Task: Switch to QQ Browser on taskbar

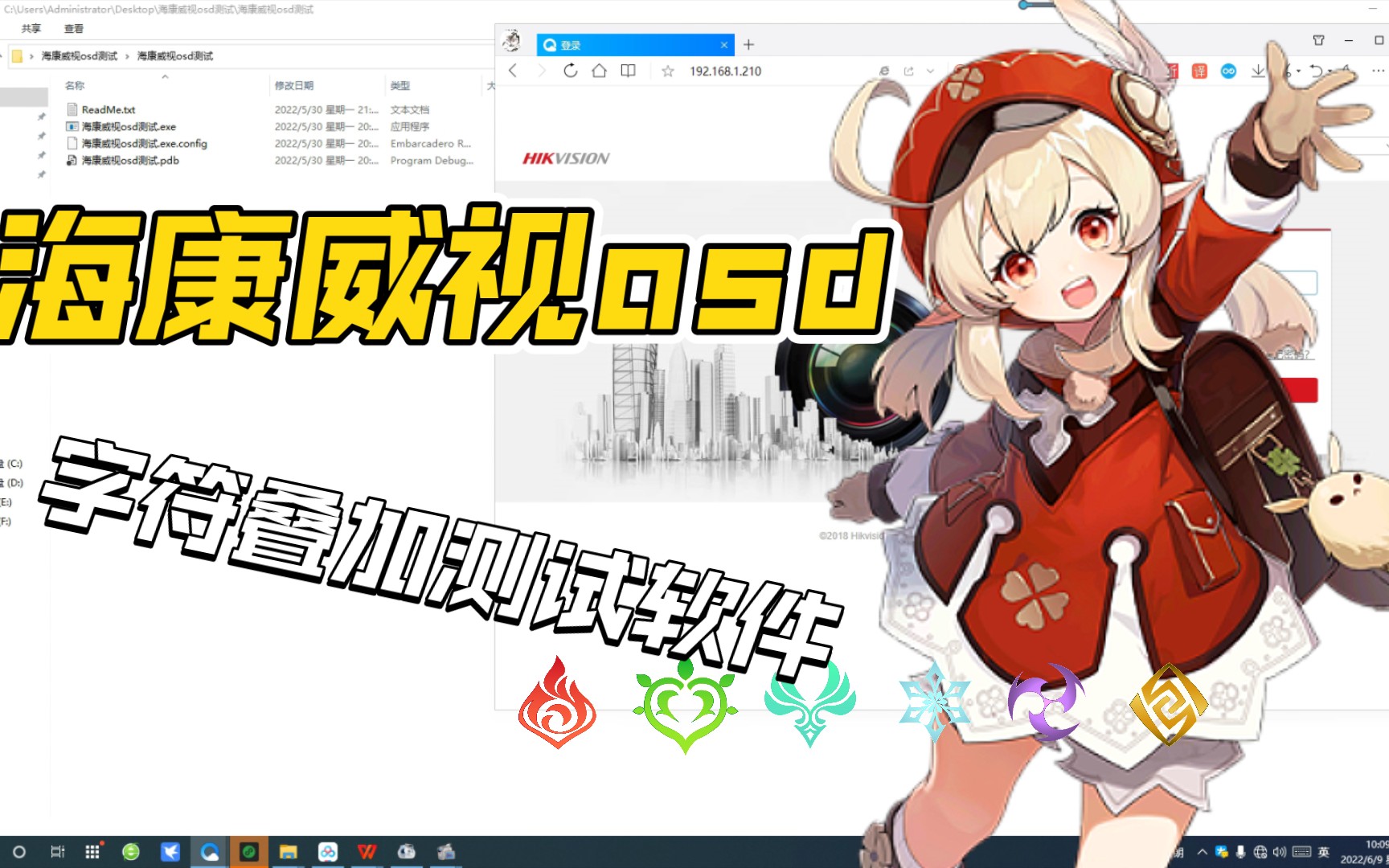Action: pyautogui.click(x=210, y=852)
